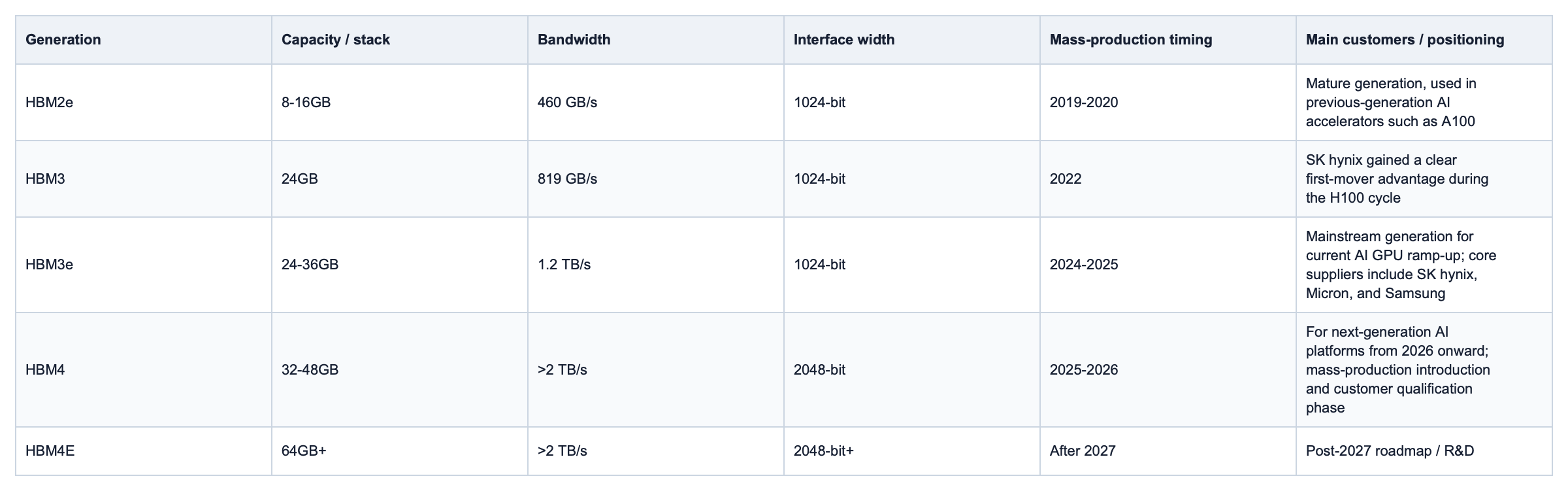
Task: Click the After 2027 cell
Action: click(x=1168, y=451)
